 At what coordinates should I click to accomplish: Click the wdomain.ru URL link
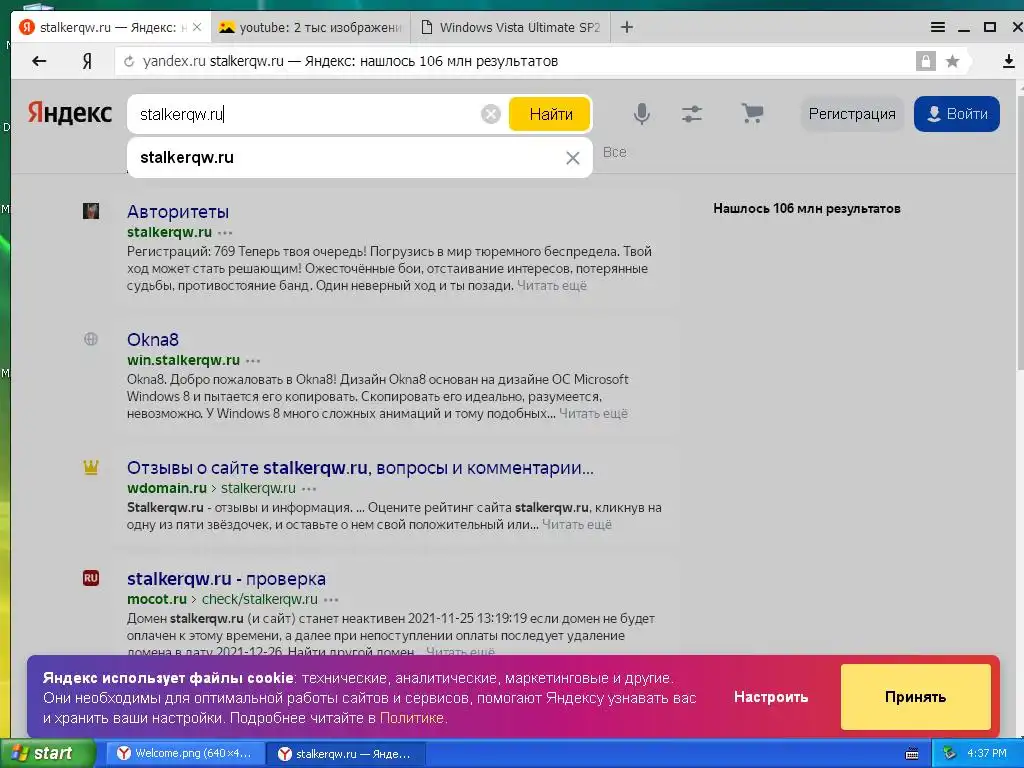point(167,488)
